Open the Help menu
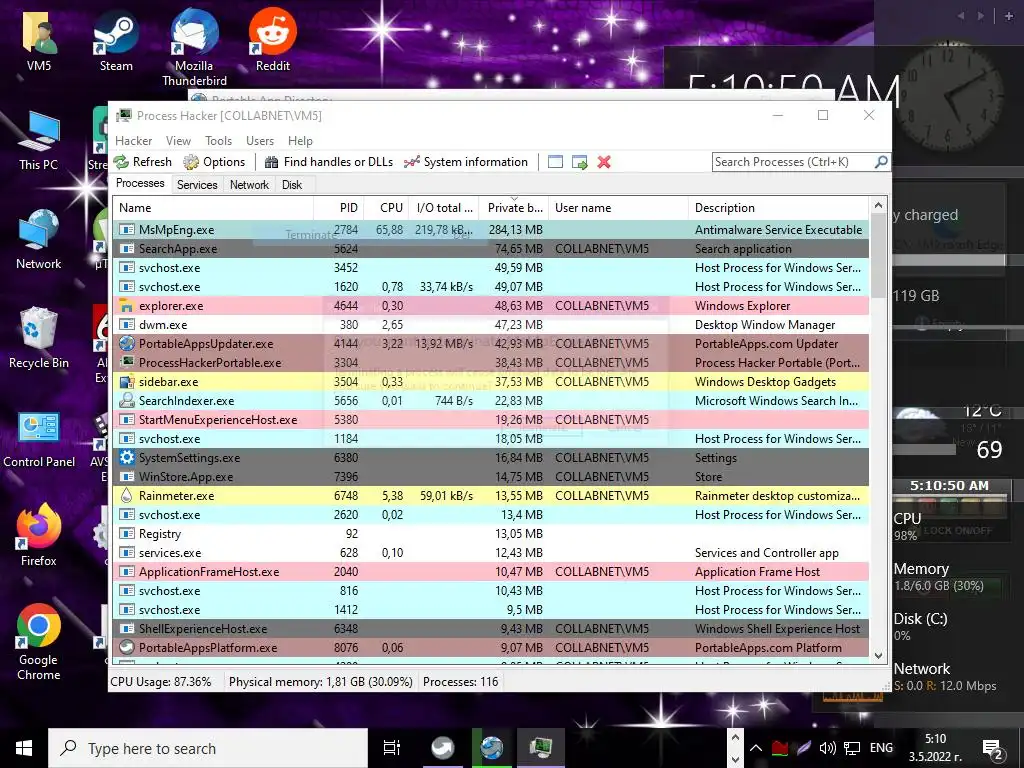Screen dimensions: 1024x768 coord(300,141)
